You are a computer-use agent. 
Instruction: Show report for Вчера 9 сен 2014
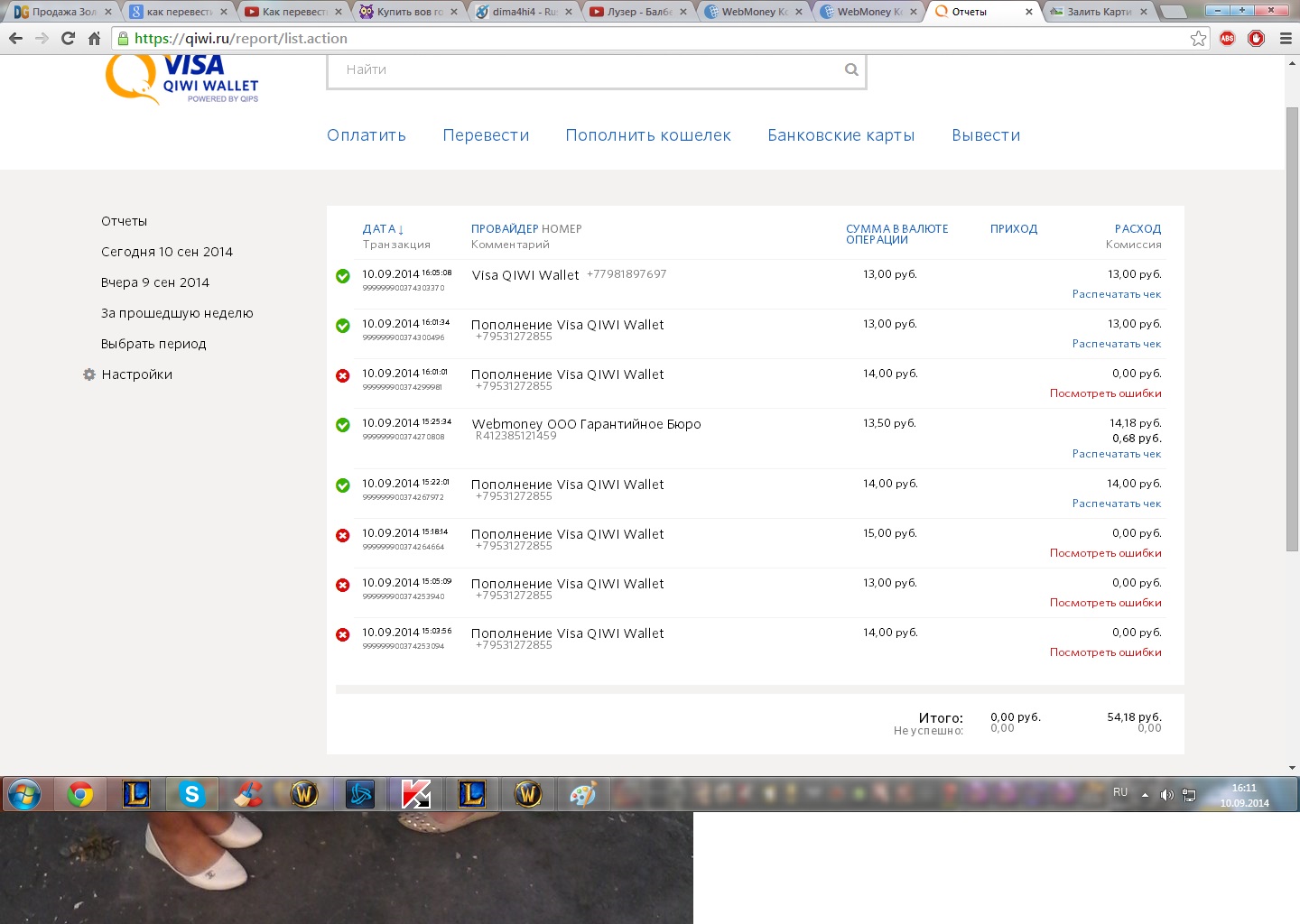(x=155, y=282)
